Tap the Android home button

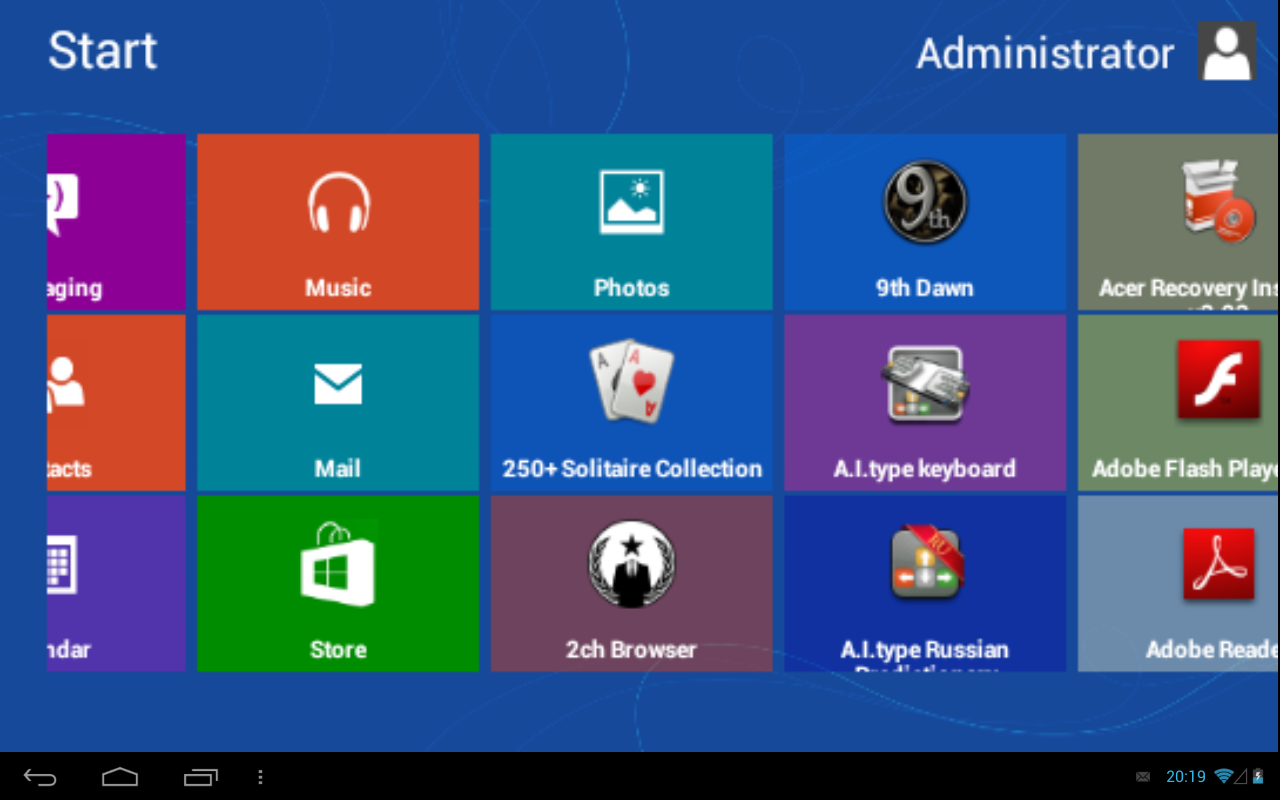point(120,777)
